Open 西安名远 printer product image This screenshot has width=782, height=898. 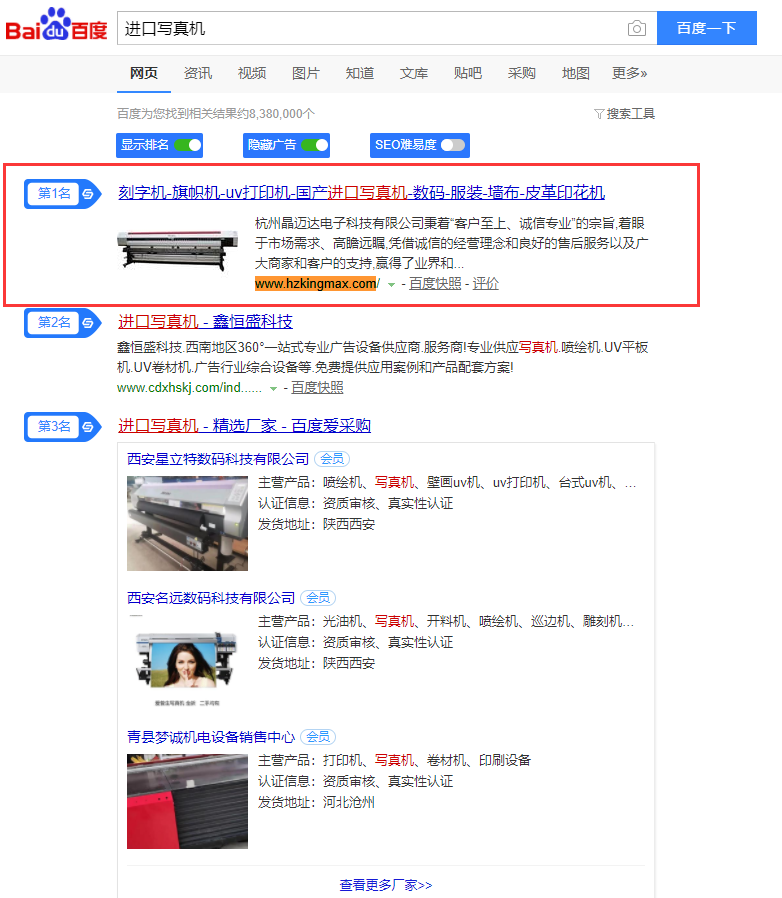(187, 662)
